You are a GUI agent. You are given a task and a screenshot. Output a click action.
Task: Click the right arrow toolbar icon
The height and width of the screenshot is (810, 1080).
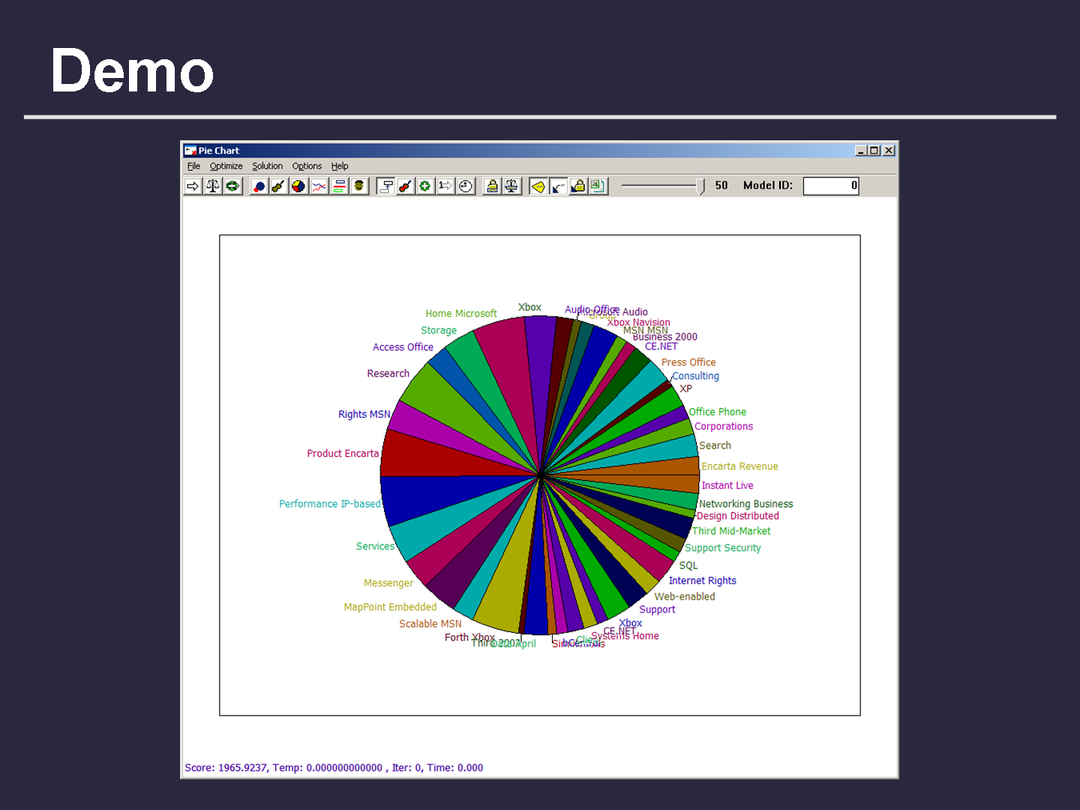(193, 186)
